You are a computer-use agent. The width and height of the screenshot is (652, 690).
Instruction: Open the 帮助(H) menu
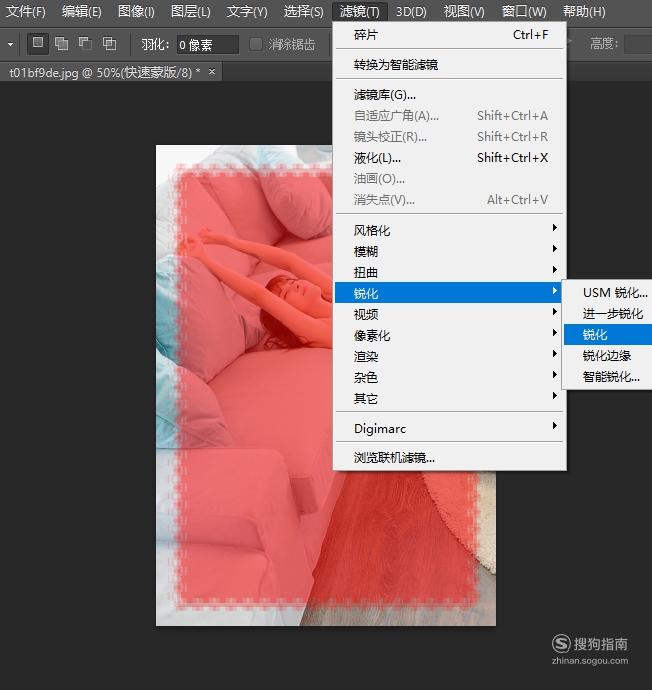click(584, 11)
